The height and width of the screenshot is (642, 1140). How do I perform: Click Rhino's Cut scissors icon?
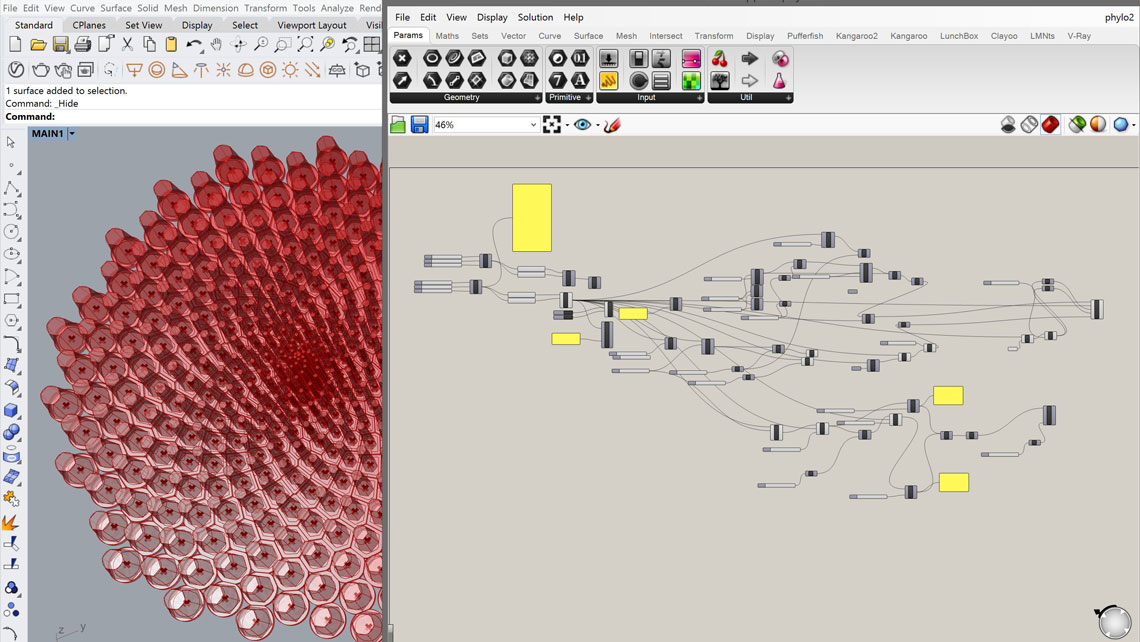(127, 44)
